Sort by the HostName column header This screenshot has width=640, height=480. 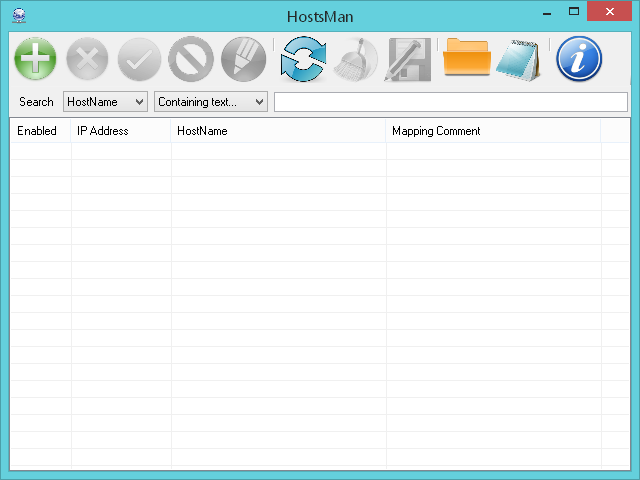click(x=278, y=131)
